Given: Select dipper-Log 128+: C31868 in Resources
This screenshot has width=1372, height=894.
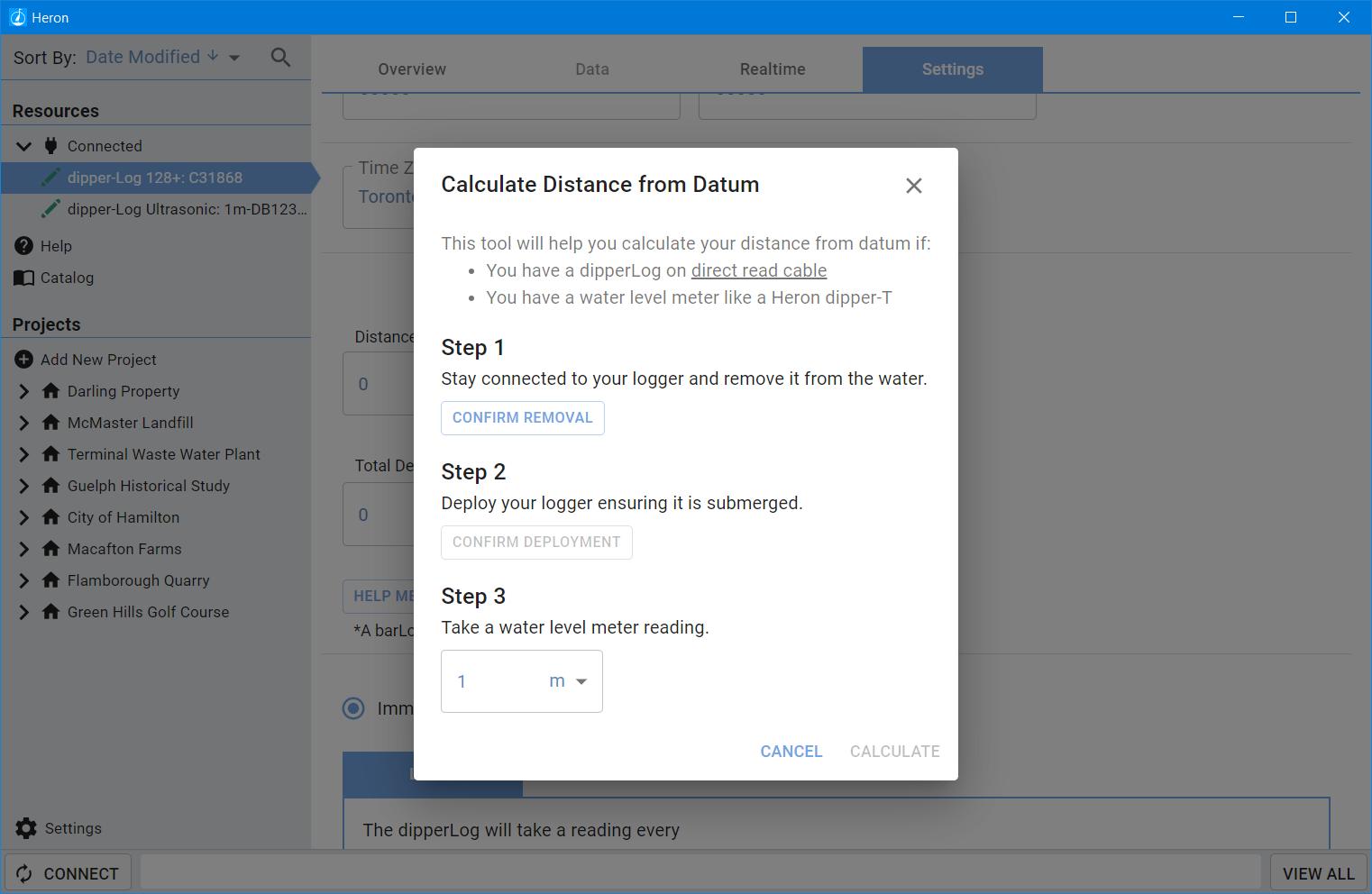Looking at the screenshot, I should pyautogui.click(x=159, y=178).
